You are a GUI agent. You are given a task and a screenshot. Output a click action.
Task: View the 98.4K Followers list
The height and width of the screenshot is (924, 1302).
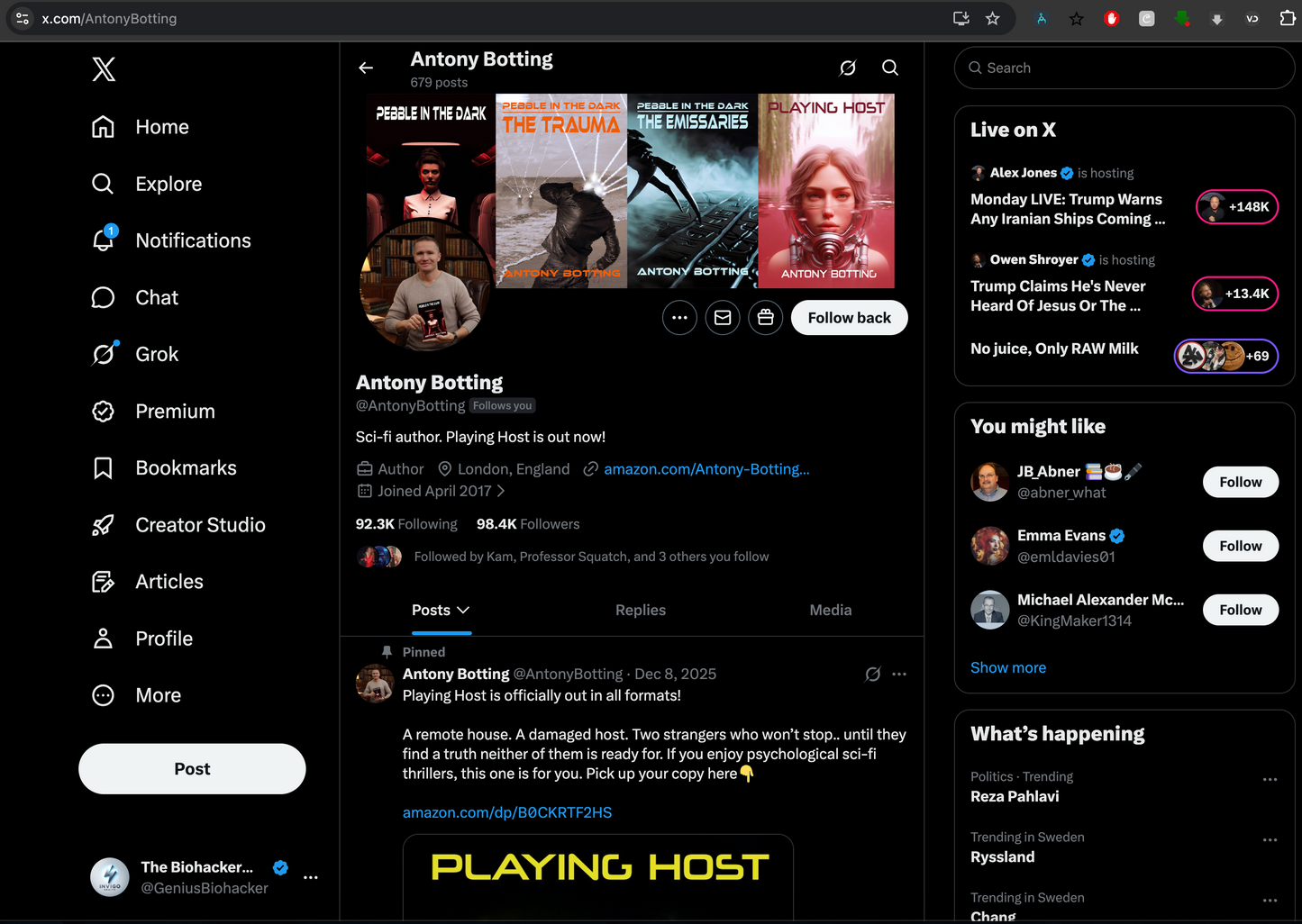[x=528, y=524]
